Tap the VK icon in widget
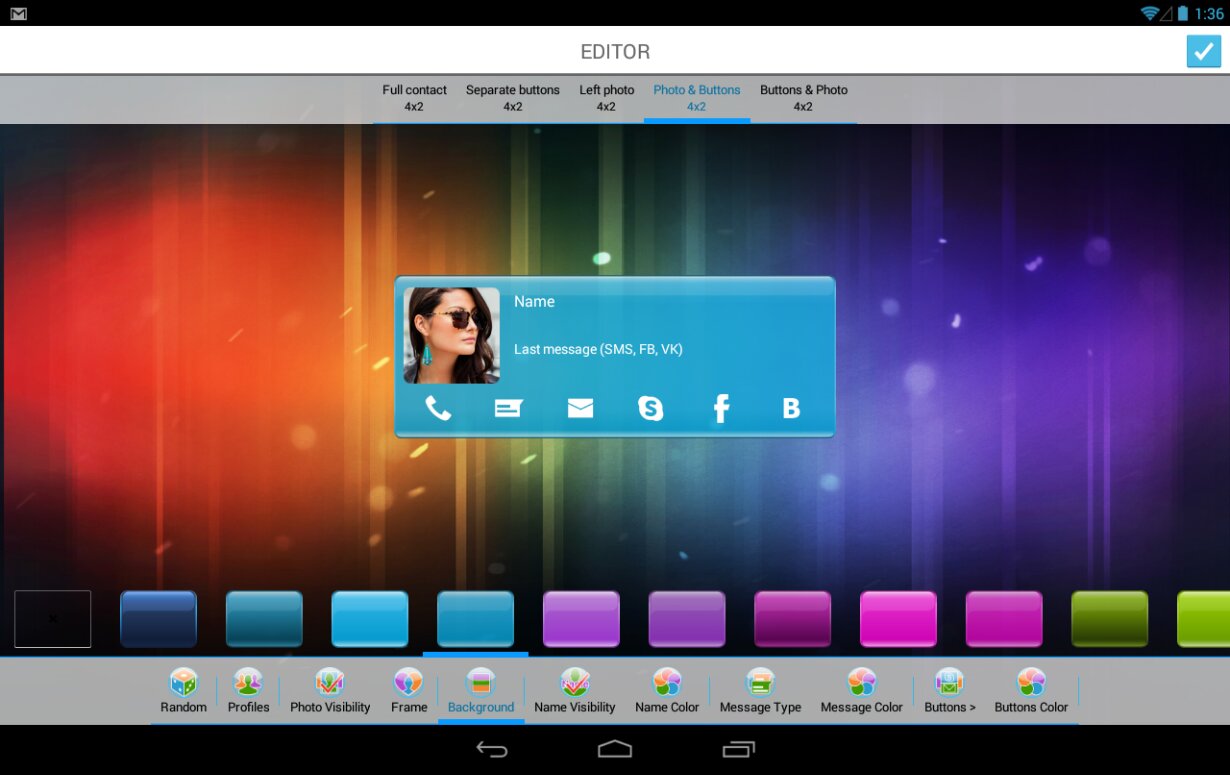Screen dimensions: 1230x775 click(x=791, y=408)
